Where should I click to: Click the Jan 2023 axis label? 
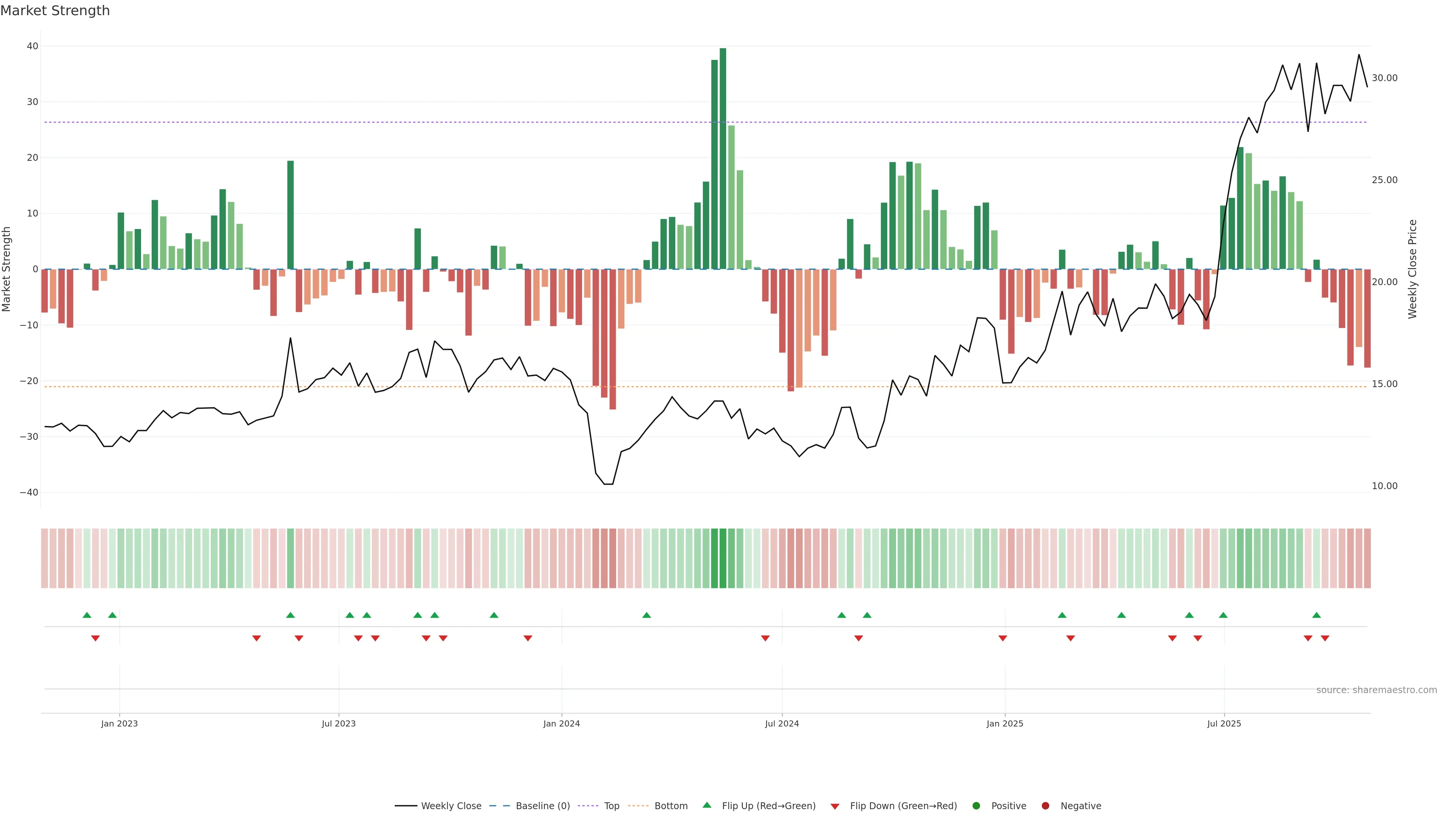(x=119, y=723)
